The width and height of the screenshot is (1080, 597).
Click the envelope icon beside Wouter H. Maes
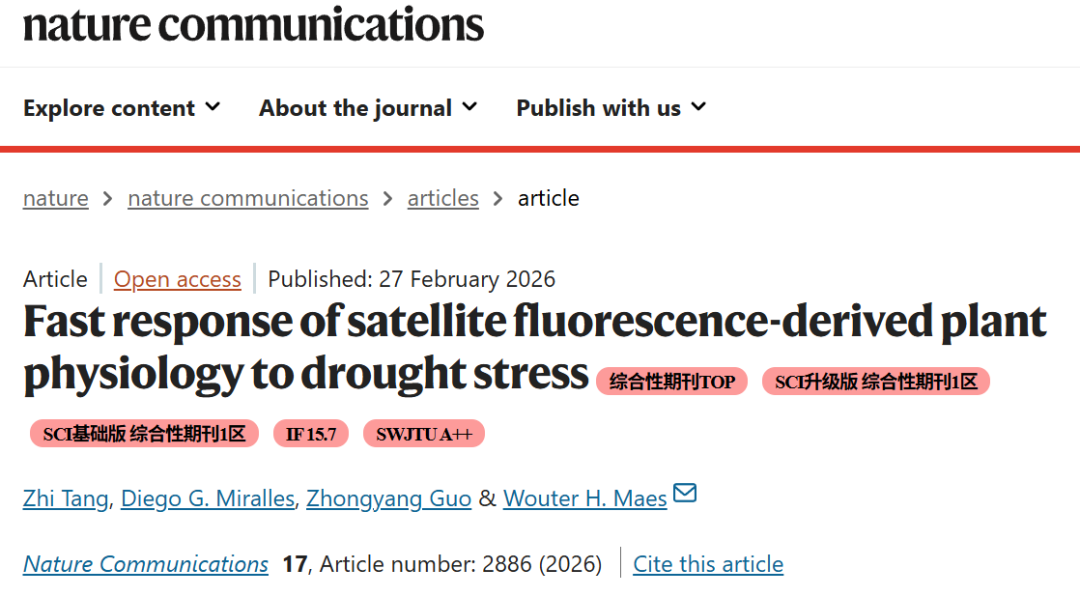[x=685, y=493]
